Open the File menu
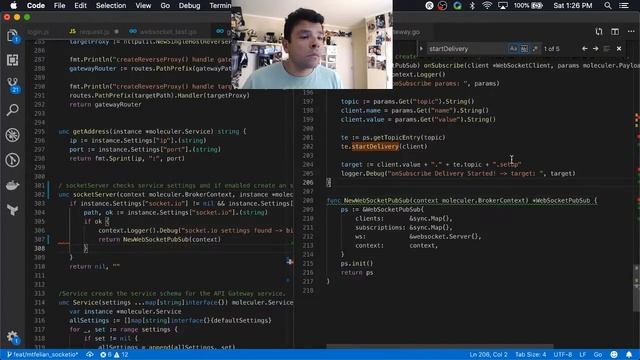The height and width of the screenshot is (360, 640). (x=60, y=5)
